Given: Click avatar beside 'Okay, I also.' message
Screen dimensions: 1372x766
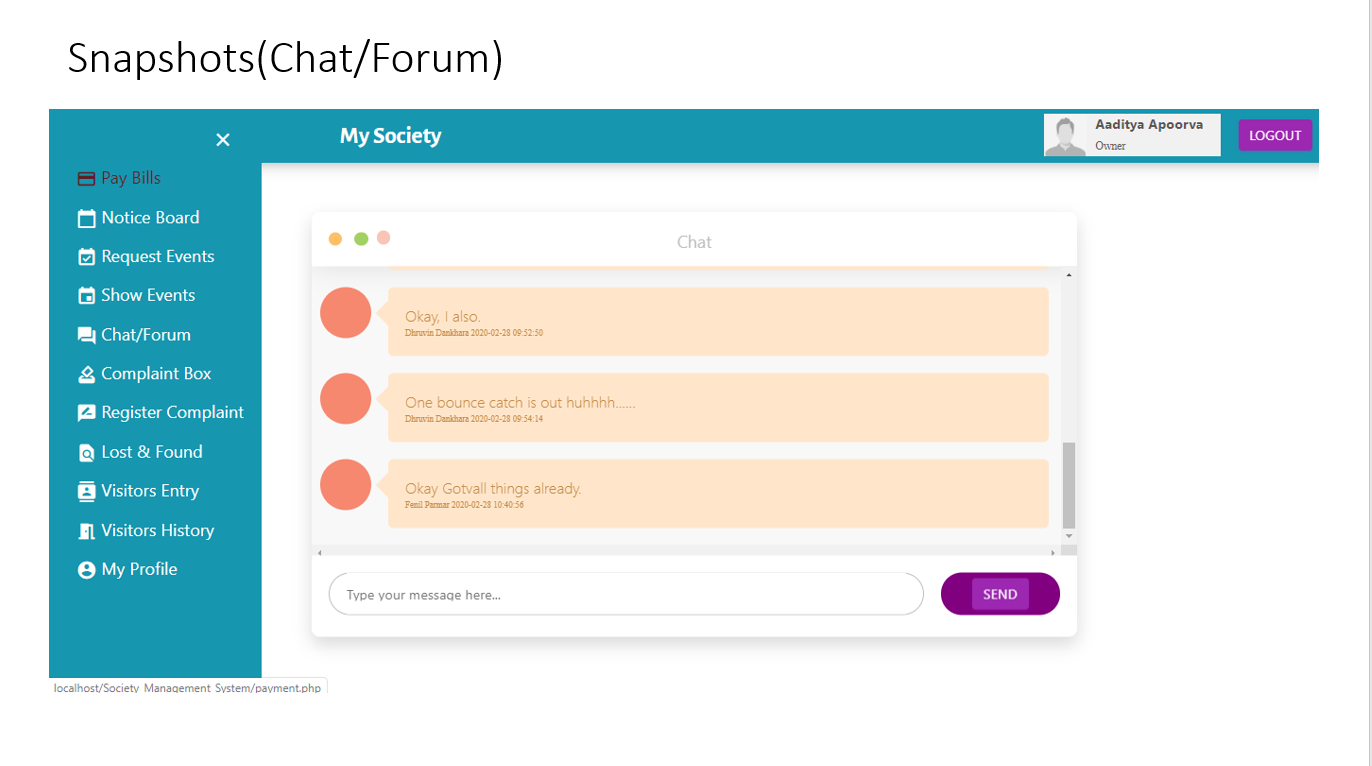Looking at the screenshot, I should pos(346,312).
